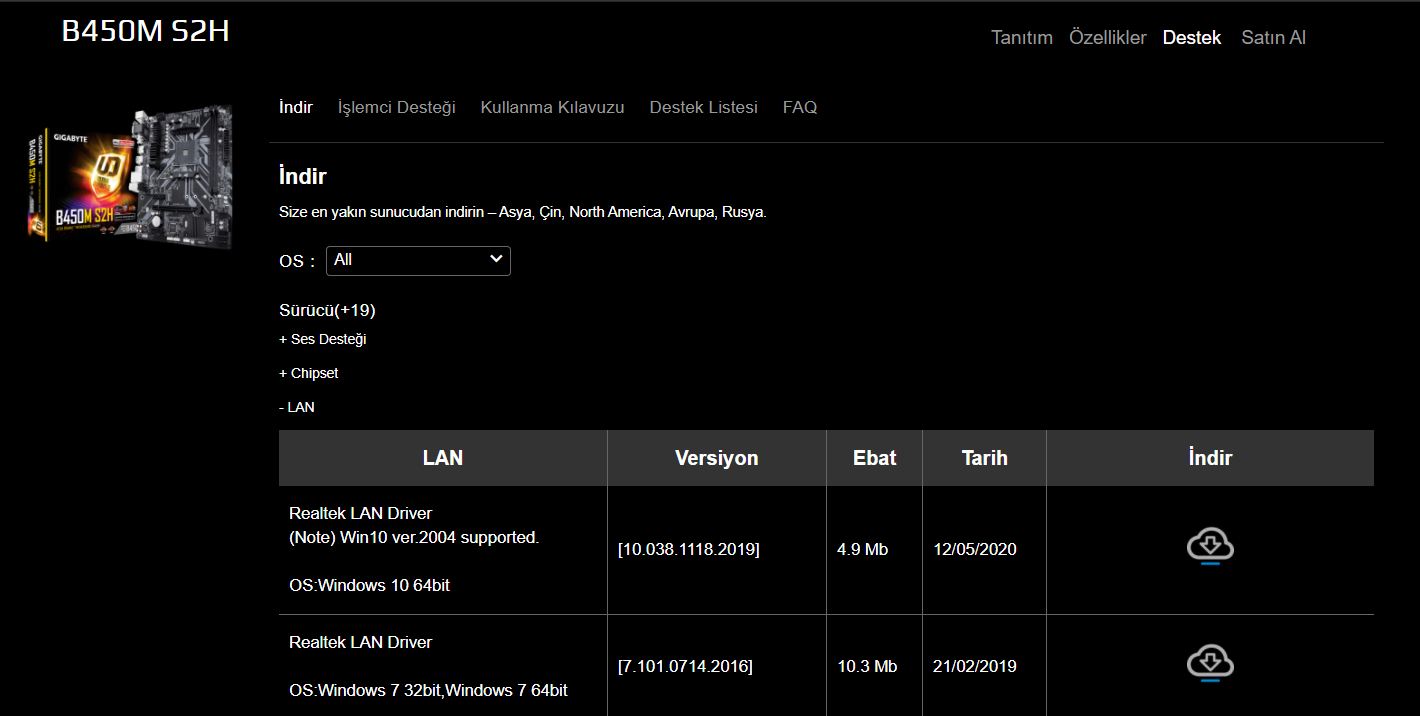
Task: Choose the Çin download server link
Action: click(x=550, y=213)
